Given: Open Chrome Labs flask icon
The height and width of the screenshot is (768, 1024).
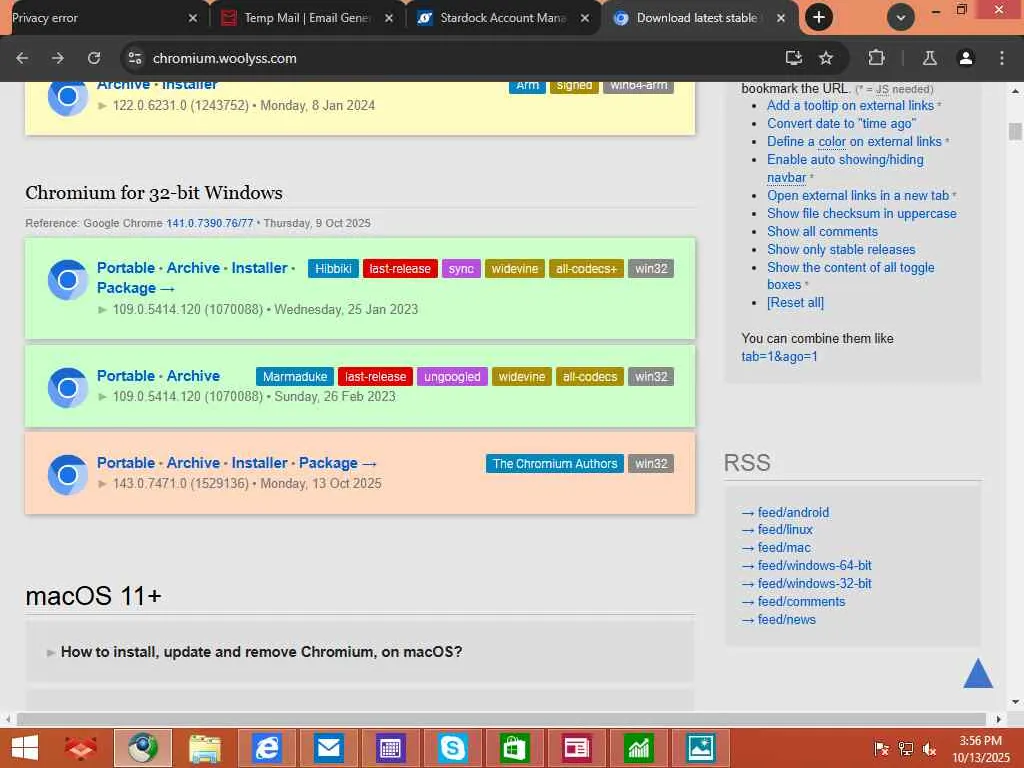Looking at the screenshot, I should [929, 58].
